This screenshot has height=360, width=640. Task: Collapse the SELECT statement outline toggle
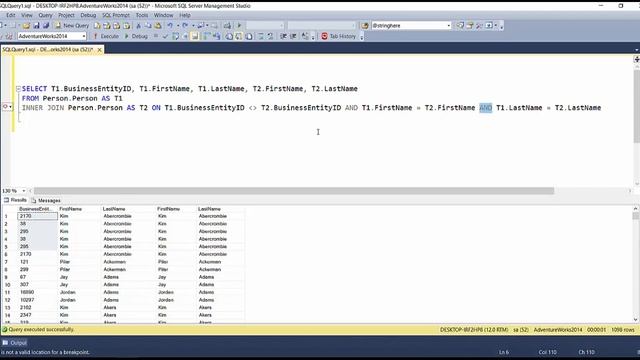coord(18,89)
